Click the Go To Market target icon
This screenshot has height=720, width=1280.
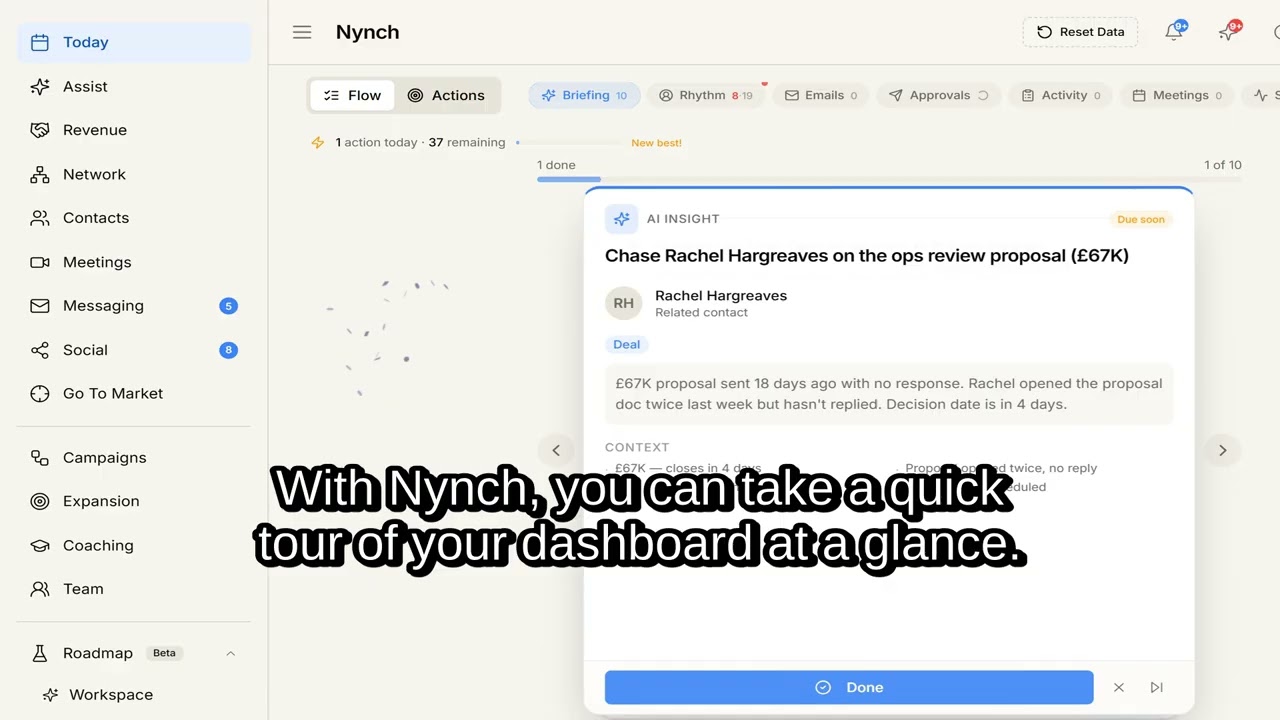40,393
